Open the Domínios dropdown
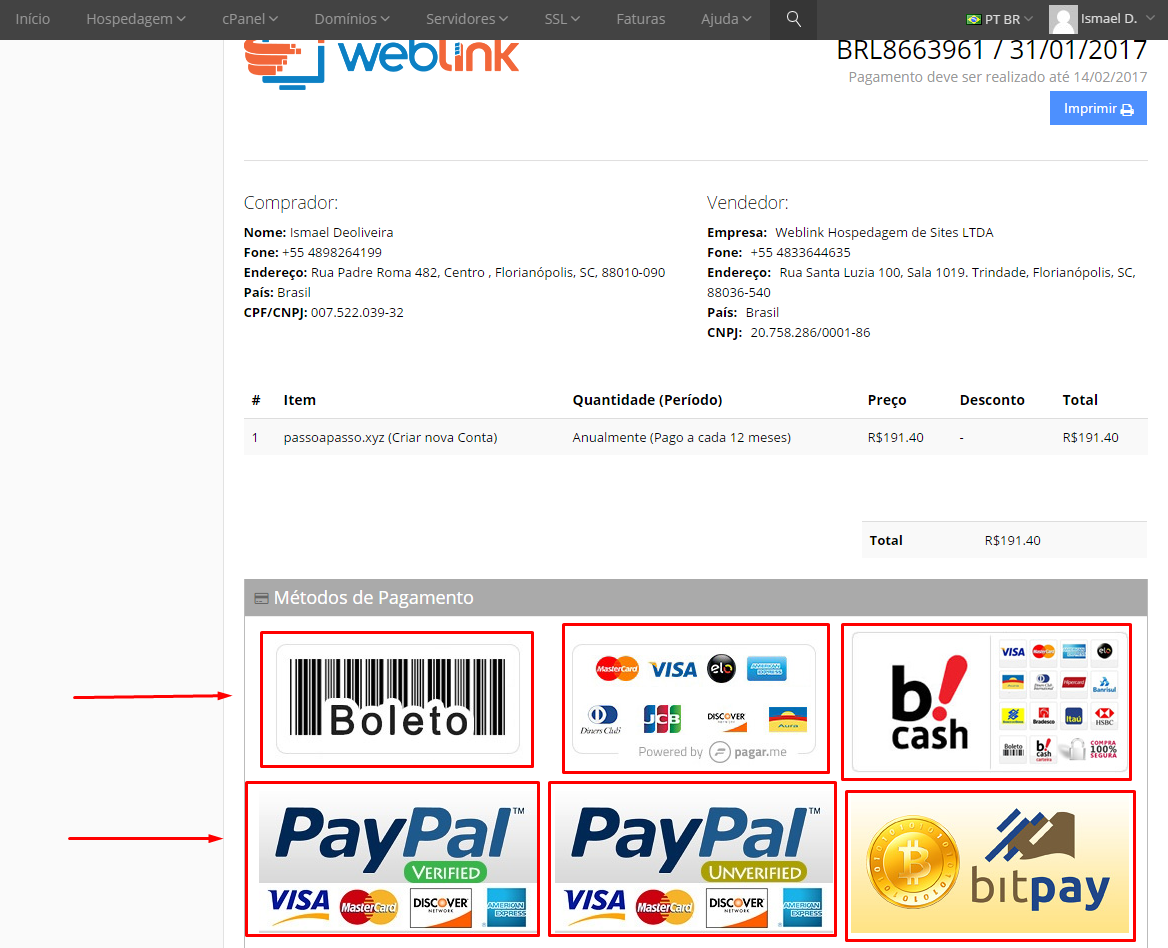 click(x=352, y=19)
